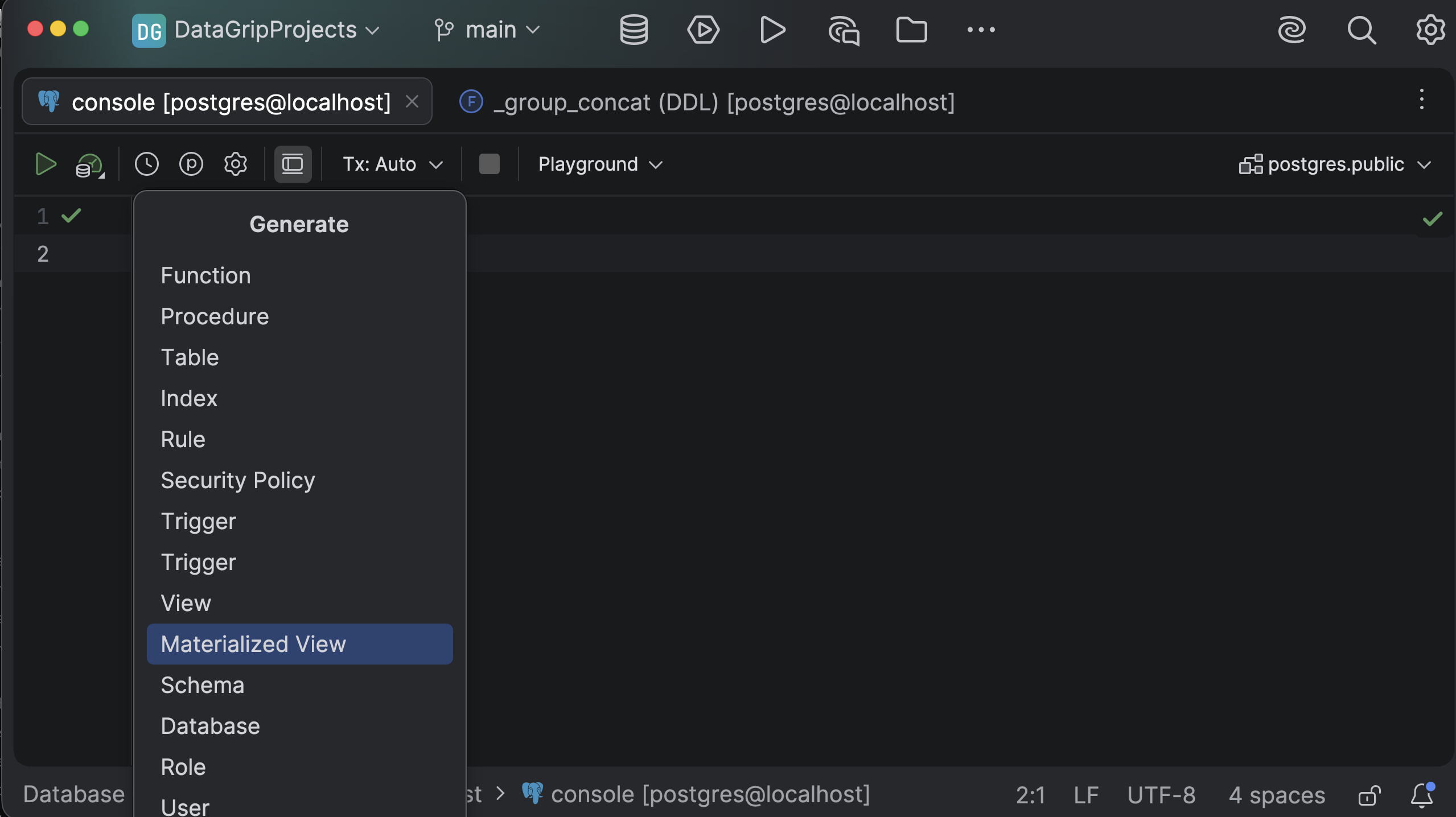
Task: Open the parameters P icon
Action: [191, 164]
